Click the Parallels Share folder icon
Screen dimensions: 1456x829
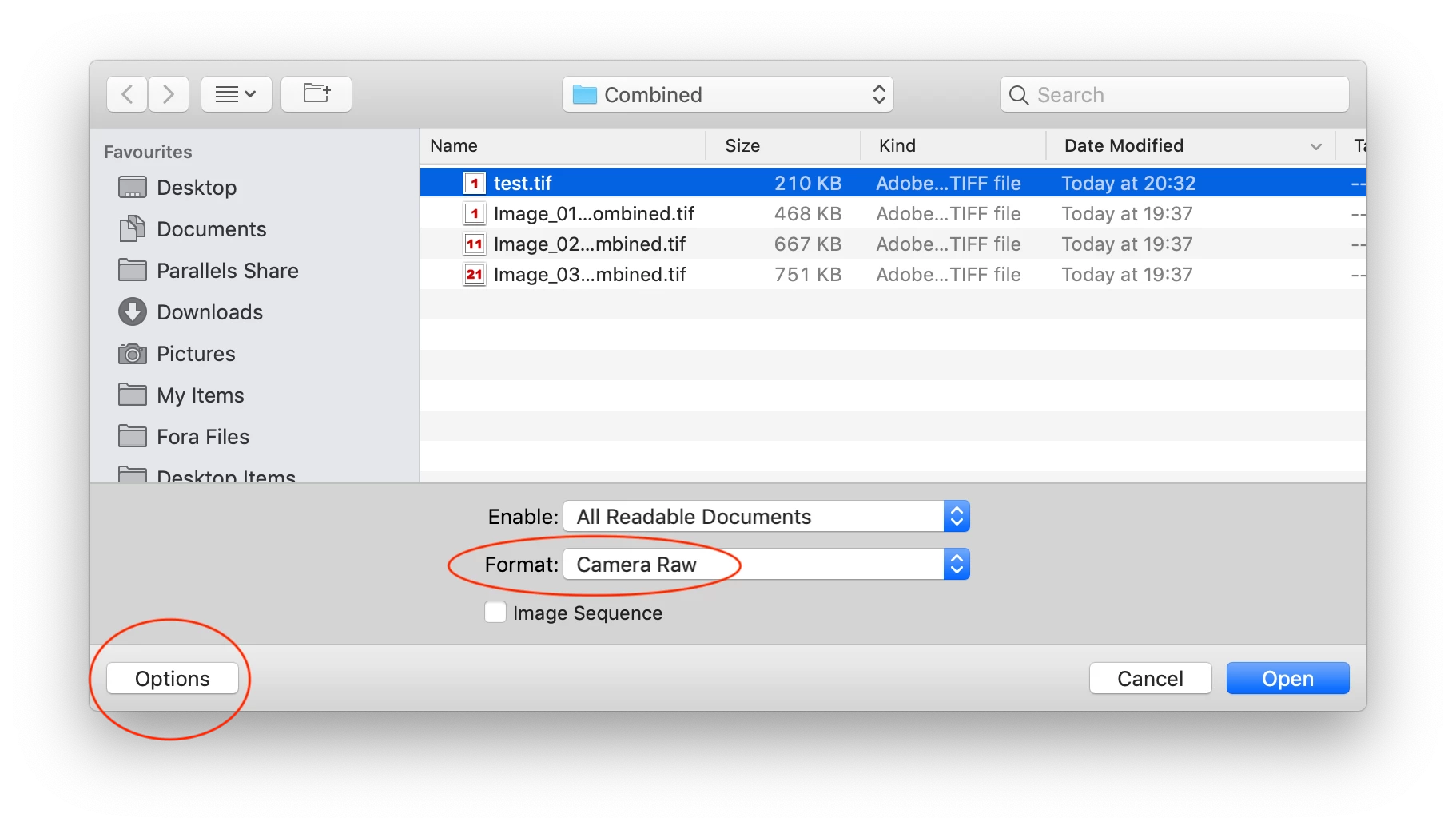(133, 271)
